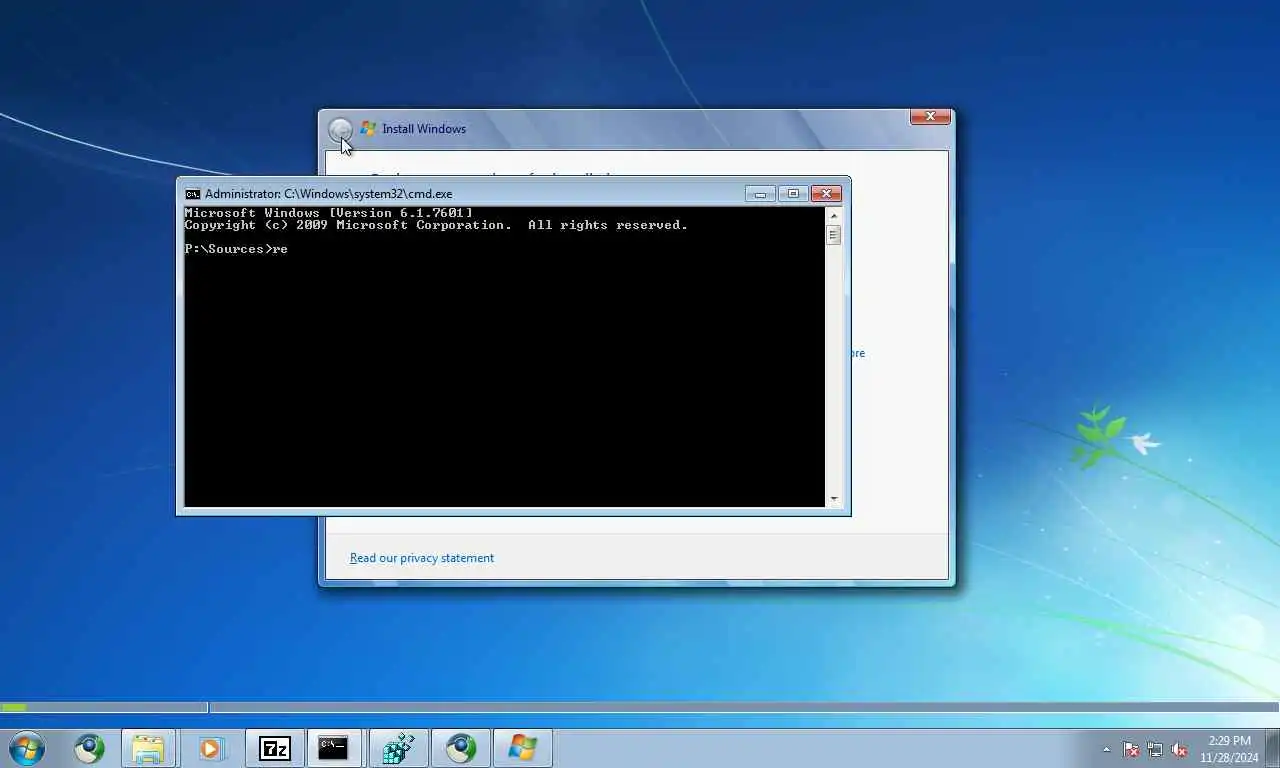Close the cmd.exe window
This screenshot has width=1280, height=768.
point(826,194)
